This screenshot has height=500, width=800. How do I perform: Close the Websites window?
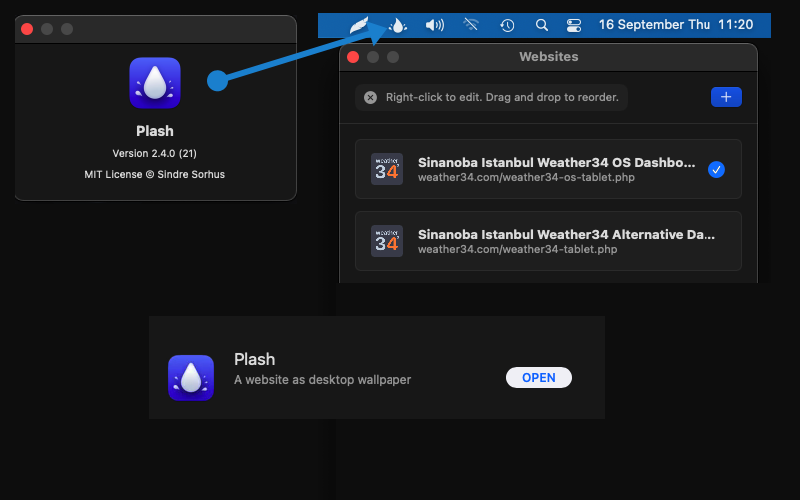353,57
